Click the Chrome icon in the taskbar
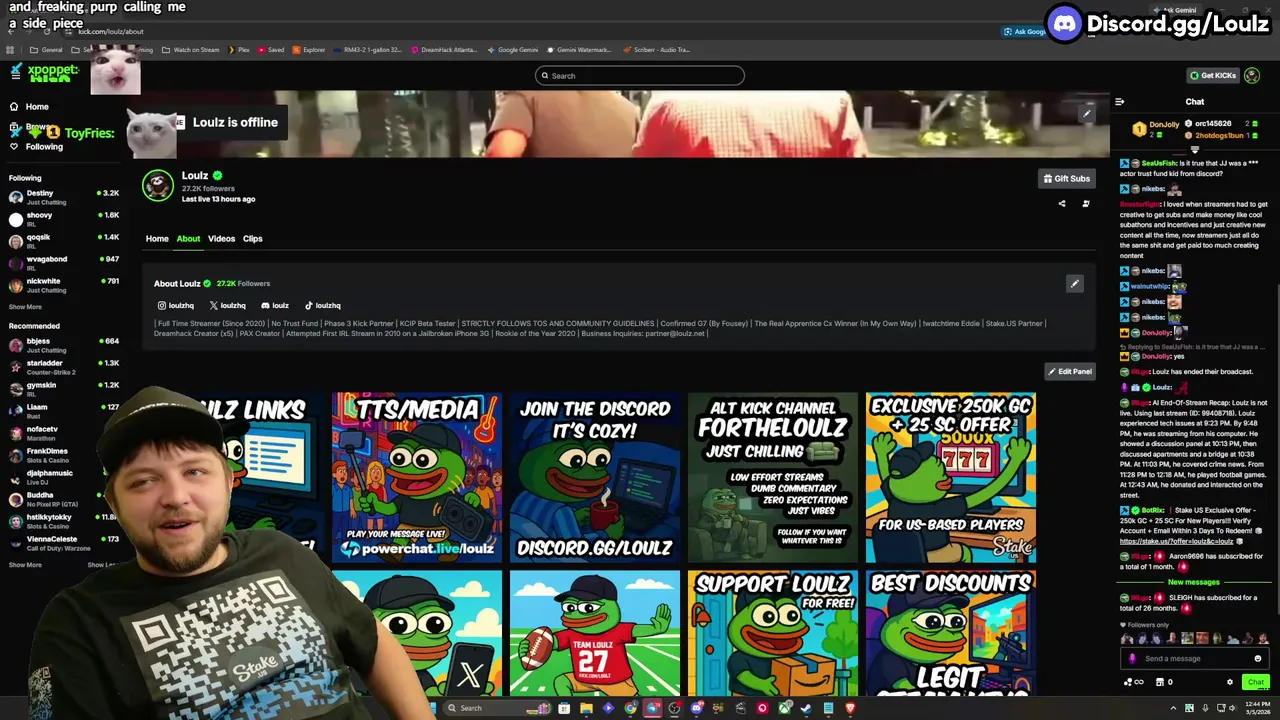The height and width of the screenshot is (720, 1280). [630, 708]
